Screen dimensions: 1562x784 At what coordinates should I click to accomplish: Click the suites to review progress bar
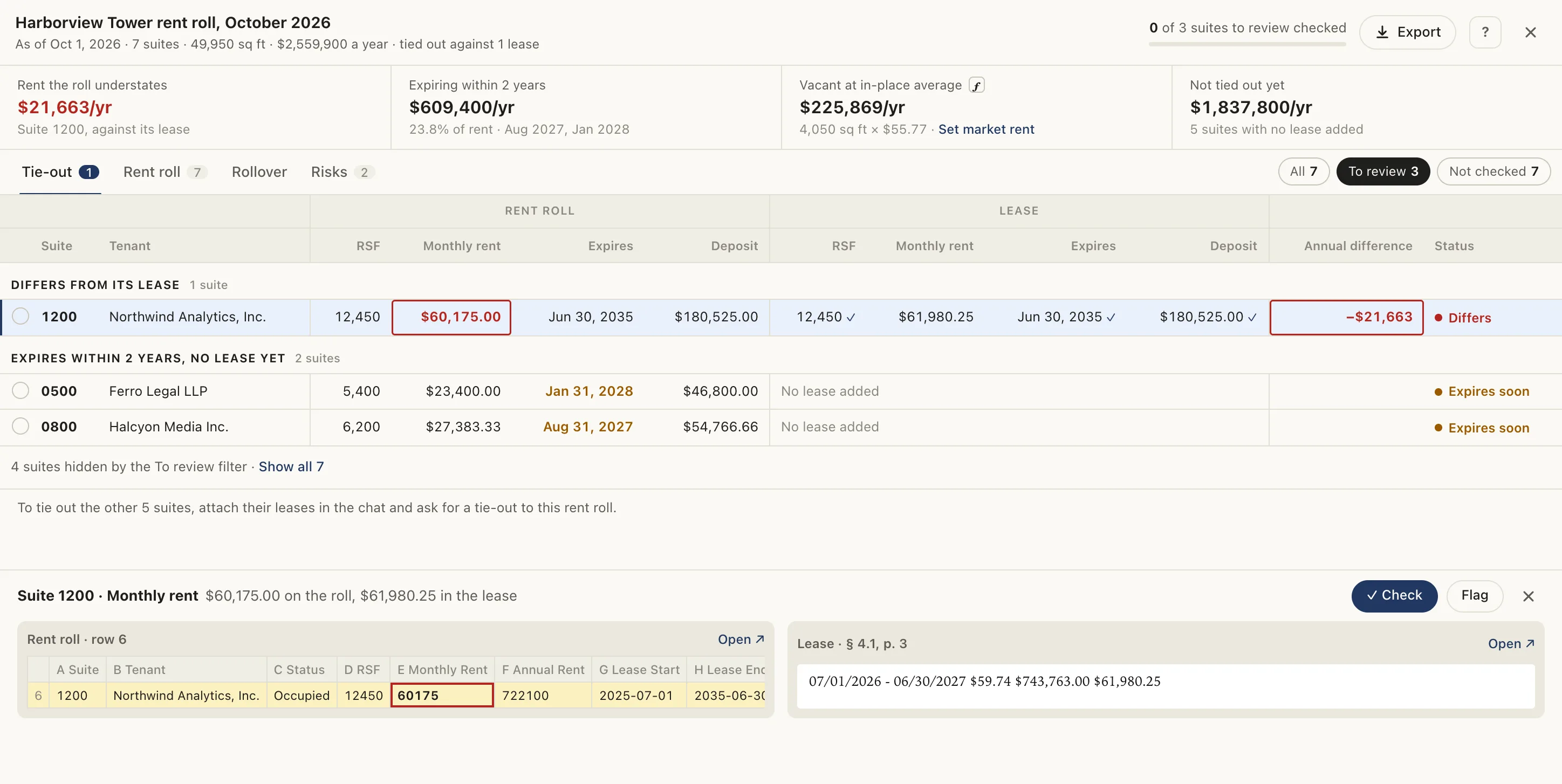click(x=1248, y=44)
